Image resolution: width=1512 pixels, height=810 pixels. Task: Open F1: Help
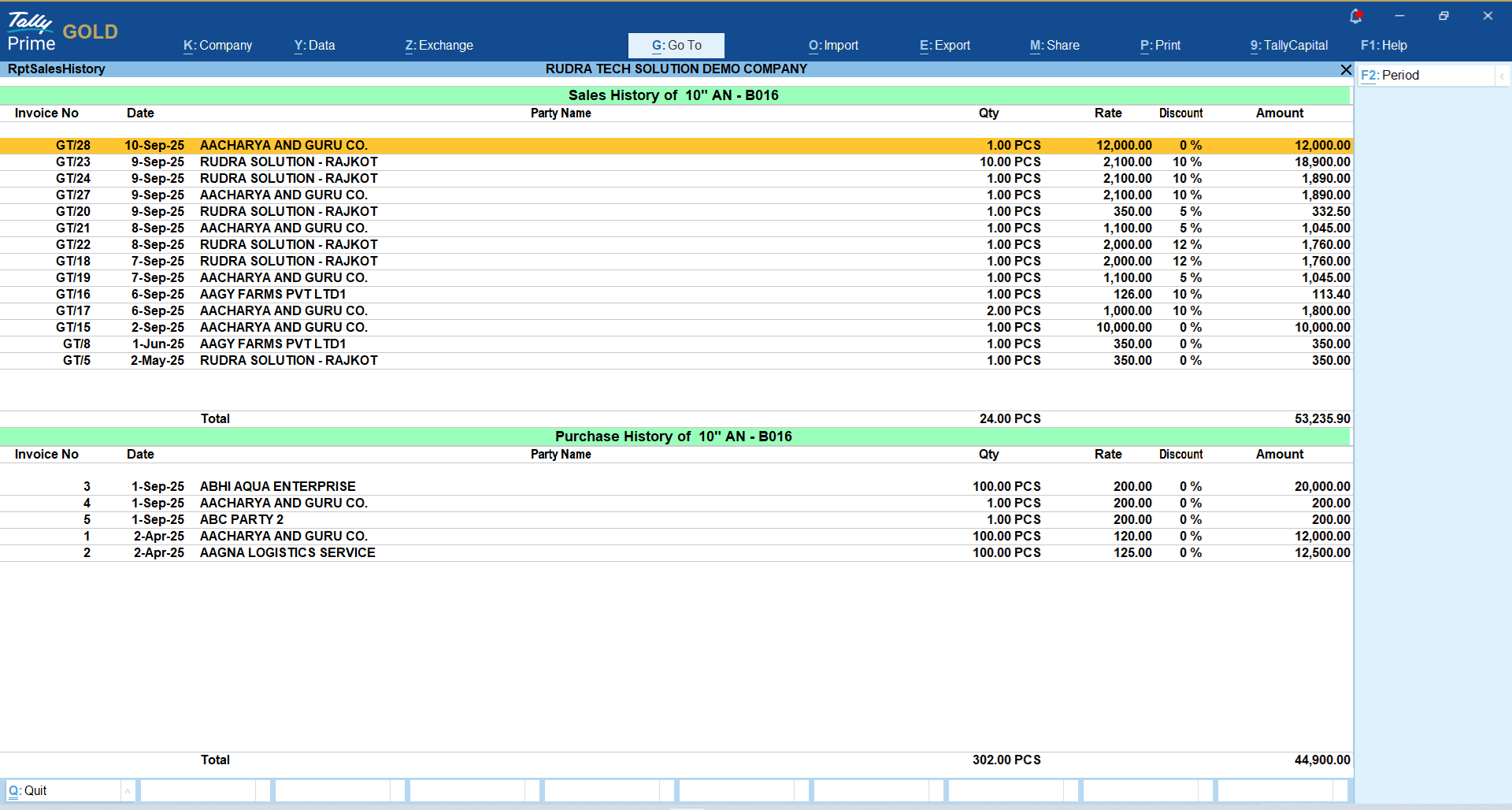[1384, 46]
